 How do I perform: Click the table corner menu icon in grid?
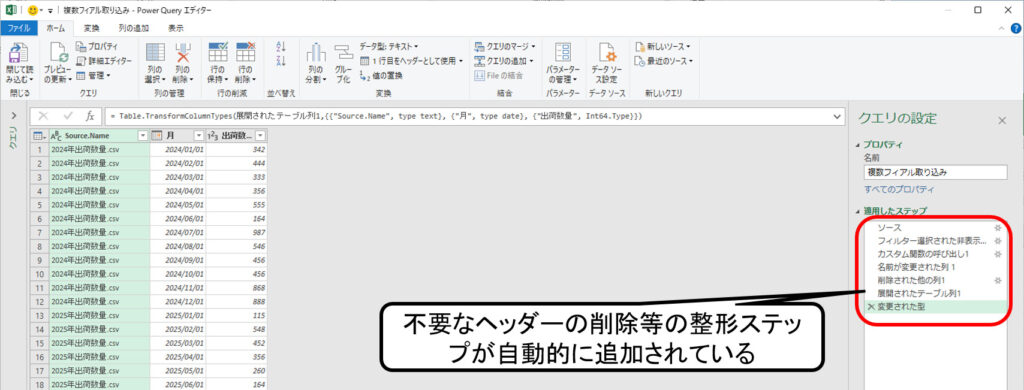pyautogui.click(x=39, y=135)
